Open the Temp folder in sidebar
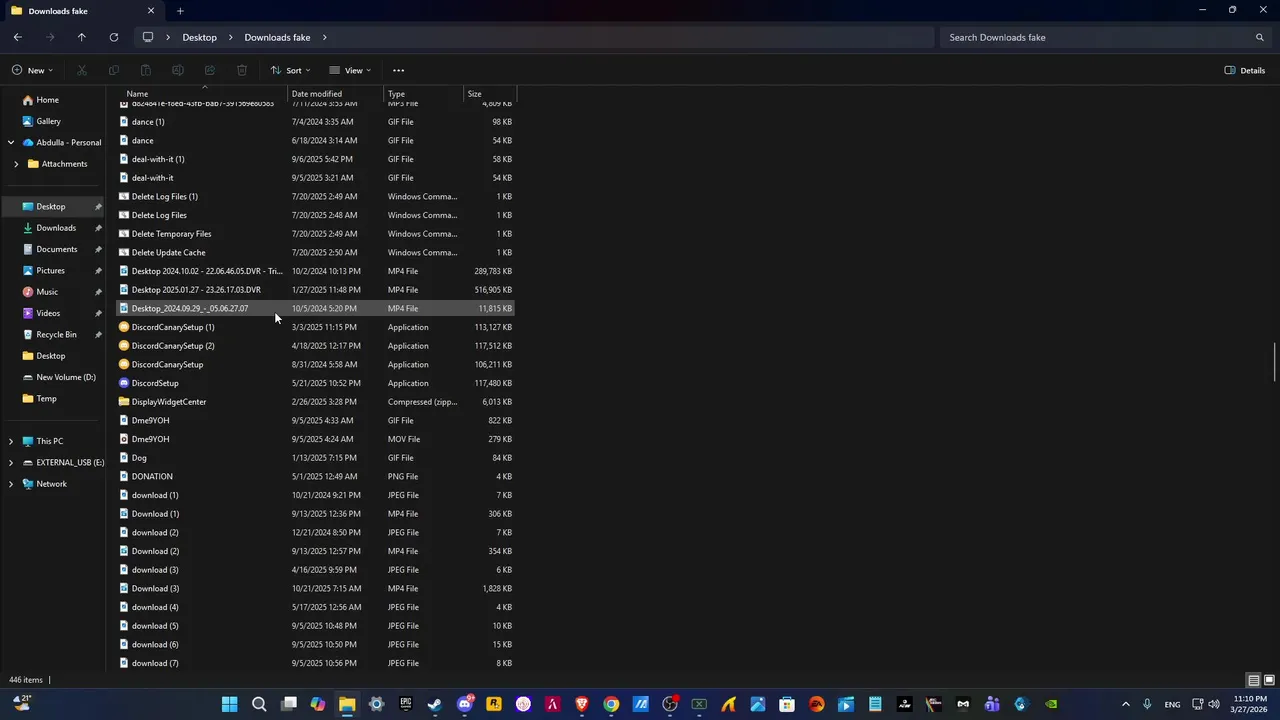Viewport: 1280px width, 720px height. (x=46, y=398)
